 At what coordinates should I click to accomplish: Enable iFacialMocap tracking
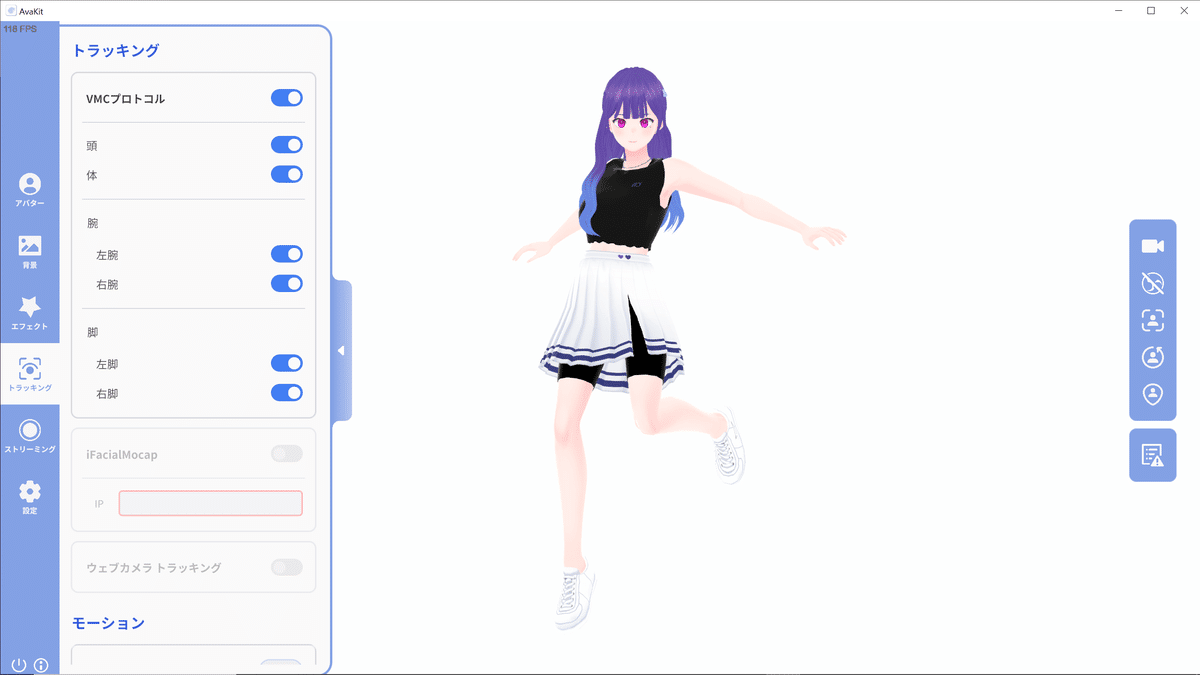(287, 453)
